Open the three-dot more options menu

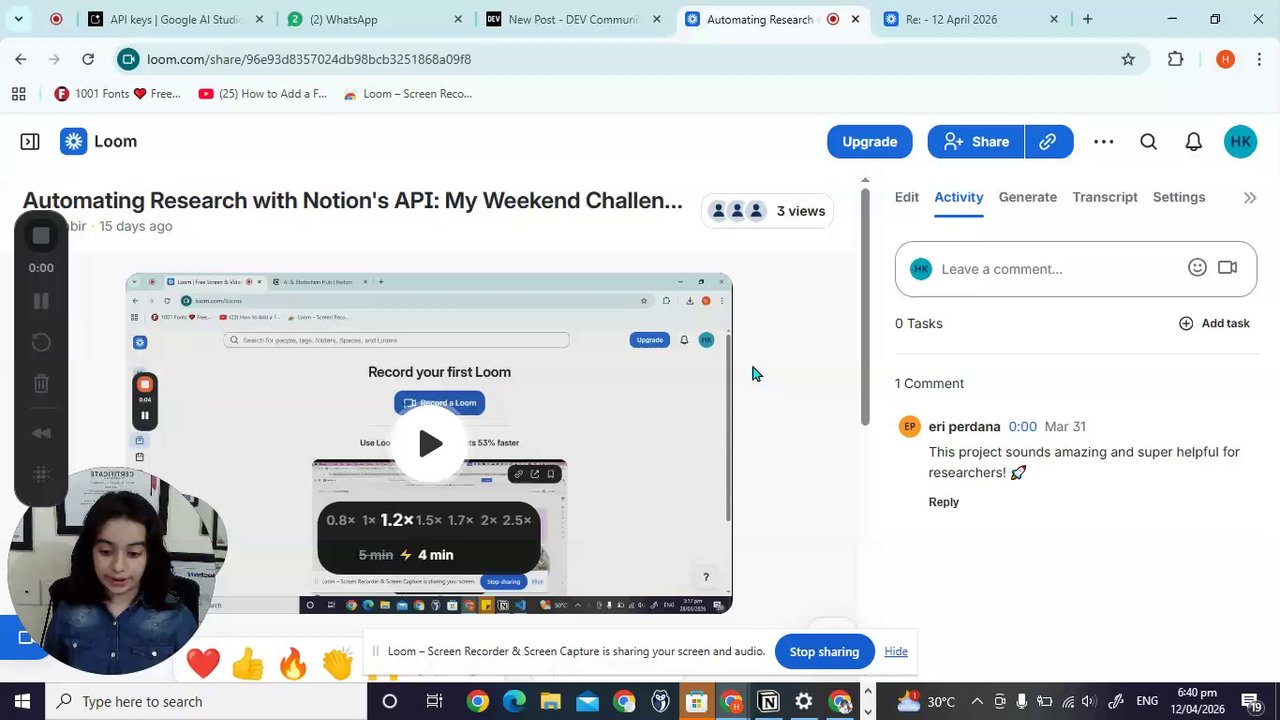coord(1104,142)
